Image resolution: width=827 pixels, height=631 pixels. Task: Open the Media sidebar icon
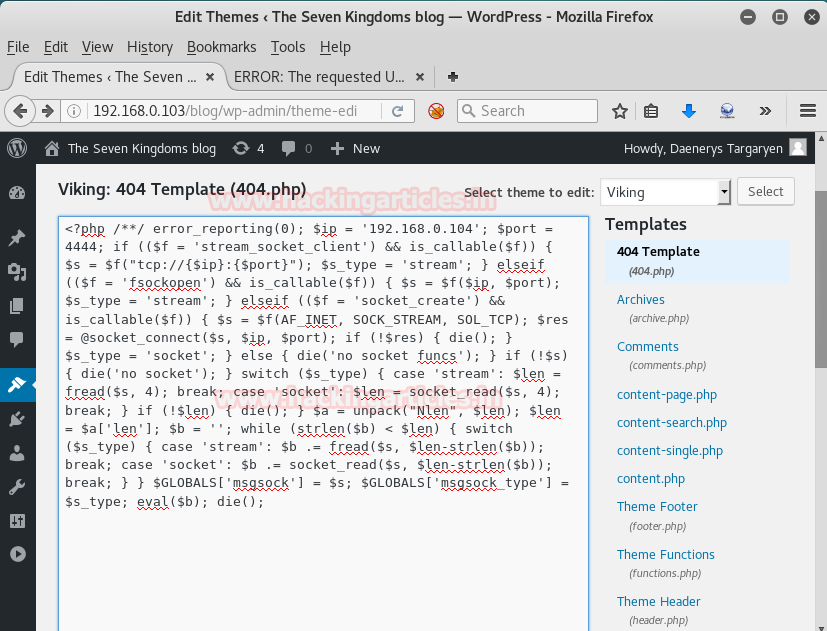pos(17,272)
